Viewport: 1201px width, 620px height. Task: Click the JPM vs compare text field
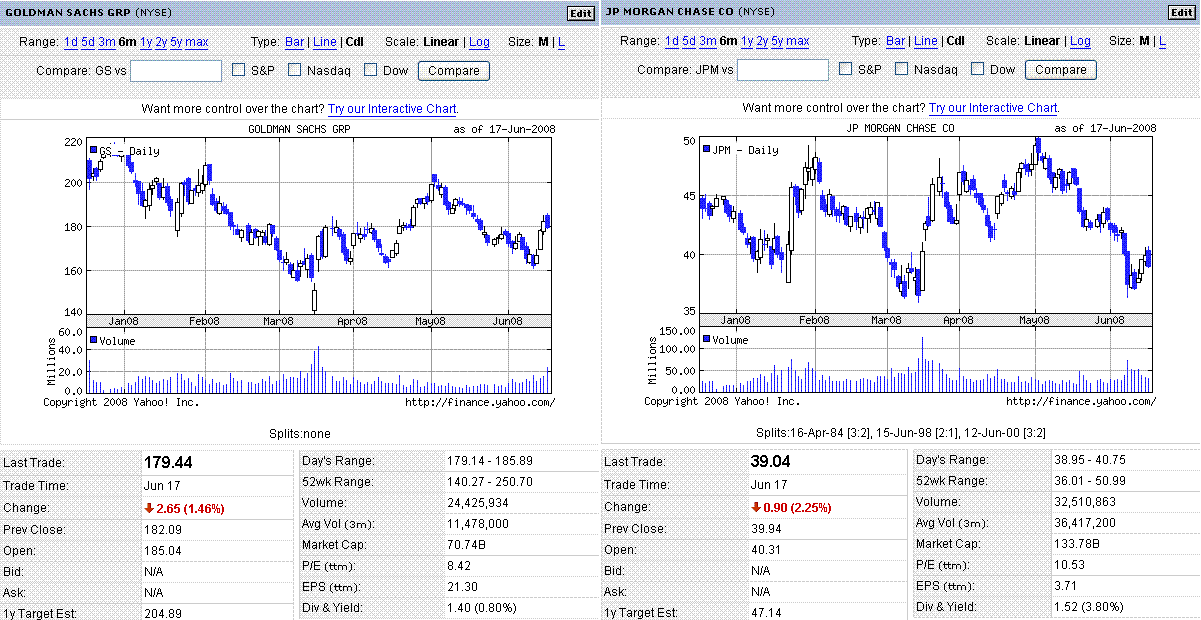point(783,71)
